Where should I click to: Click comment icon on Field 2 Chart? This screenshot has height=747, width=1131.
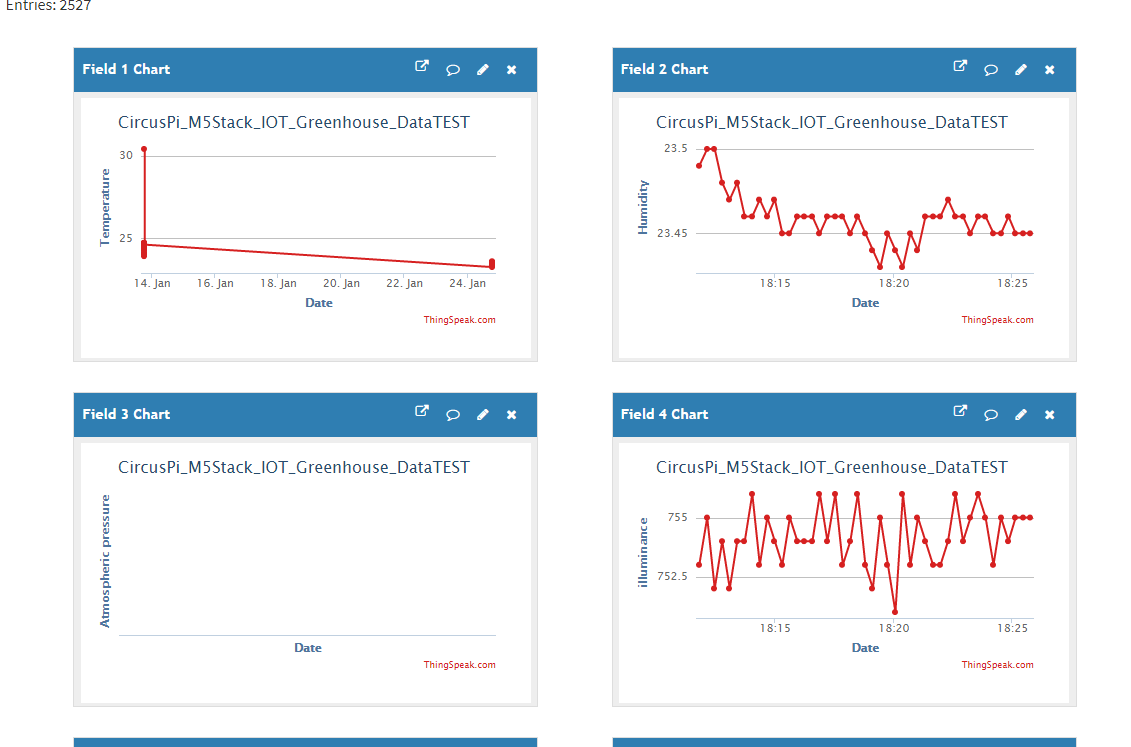[991, 70]
